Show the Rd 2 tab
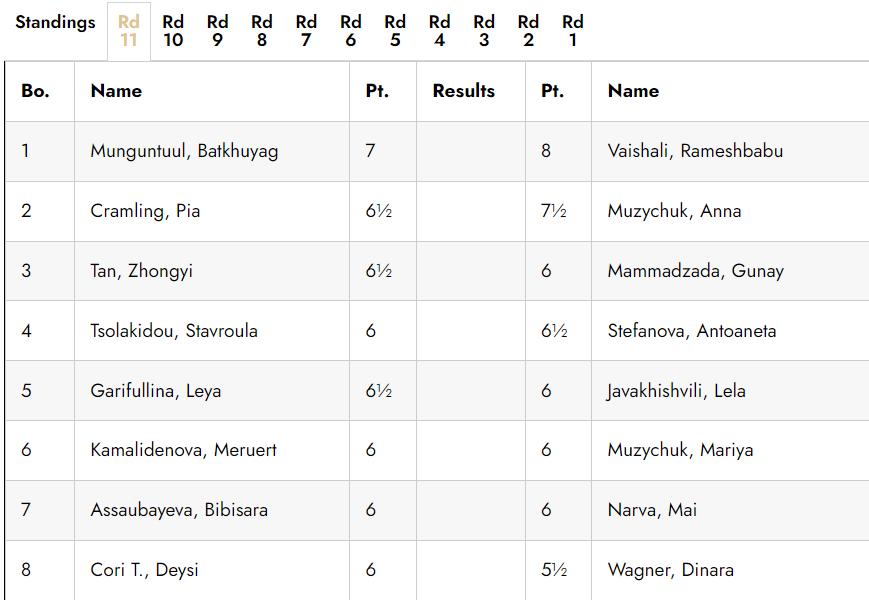869x600 pixels. click(528, 31)
